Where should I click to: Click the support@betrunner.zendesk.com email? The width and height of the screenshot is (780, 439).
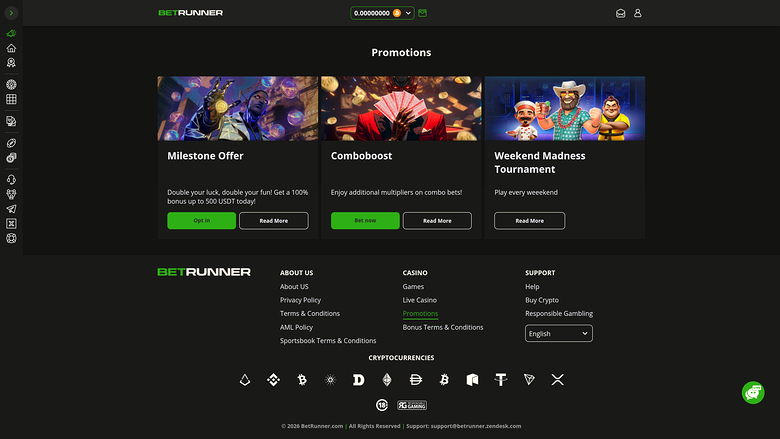(x=476, y=426)
